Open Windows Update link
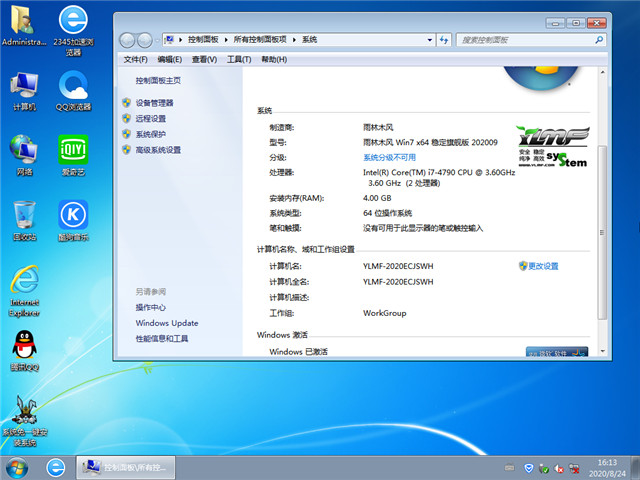The height and width of the screenshot is (480, 640). point(167,323)
